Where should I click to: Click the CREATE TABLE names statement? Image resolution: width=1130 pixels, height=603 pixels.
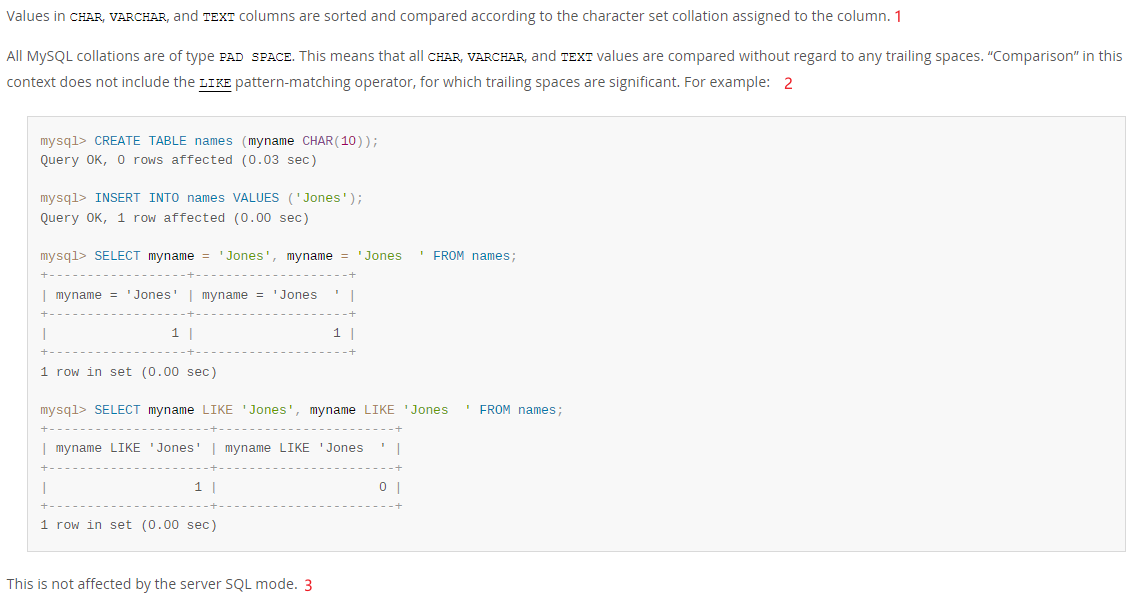(x=236, y=141)
